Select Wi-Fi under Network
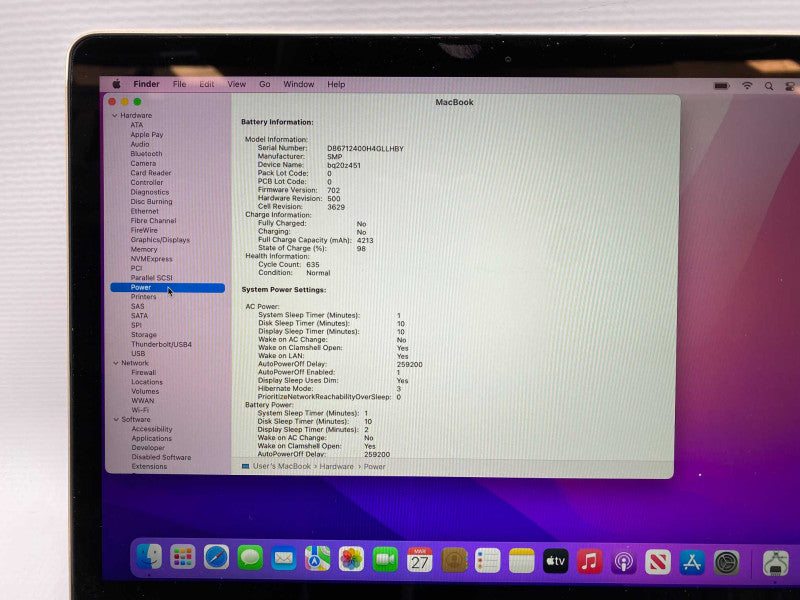 point(140,410)
